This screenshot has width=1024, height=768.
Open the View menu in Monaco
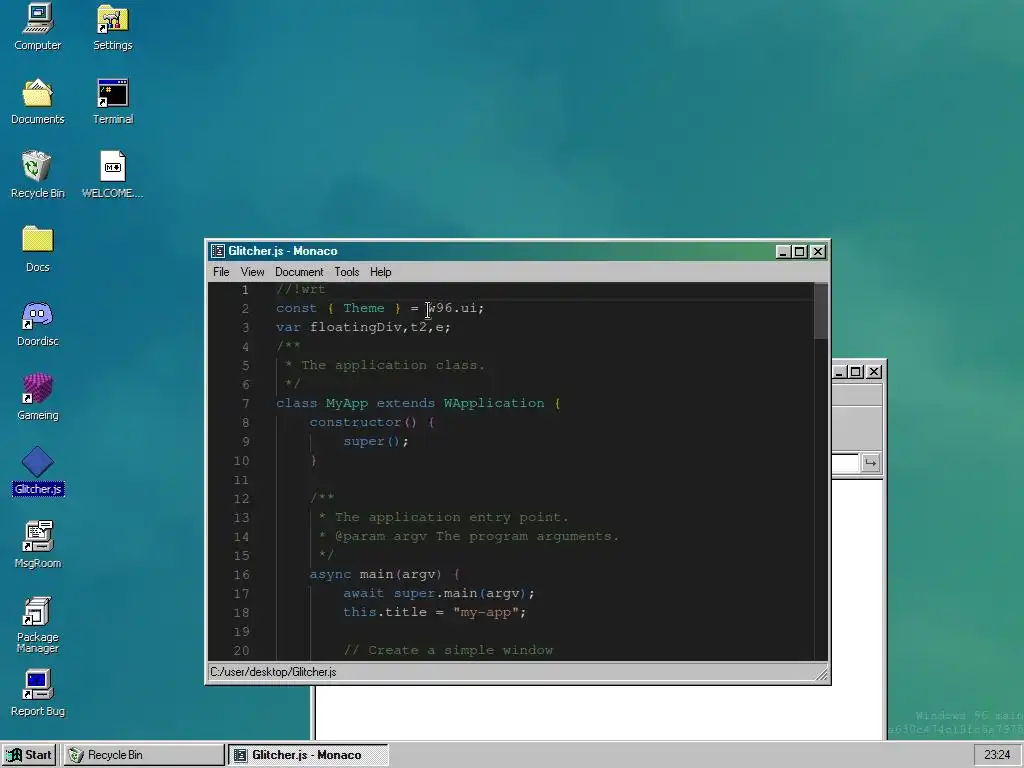pos(252,272)
